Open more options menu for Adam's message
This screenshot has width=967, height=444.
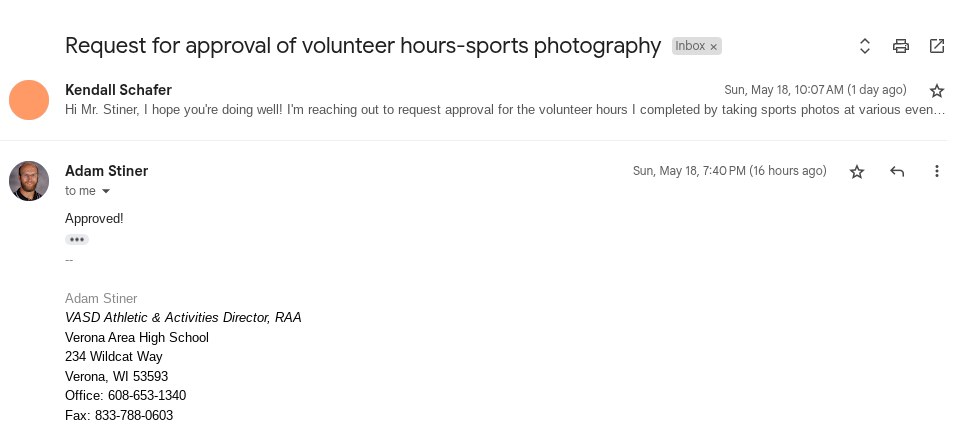click(x=937, y=171)
